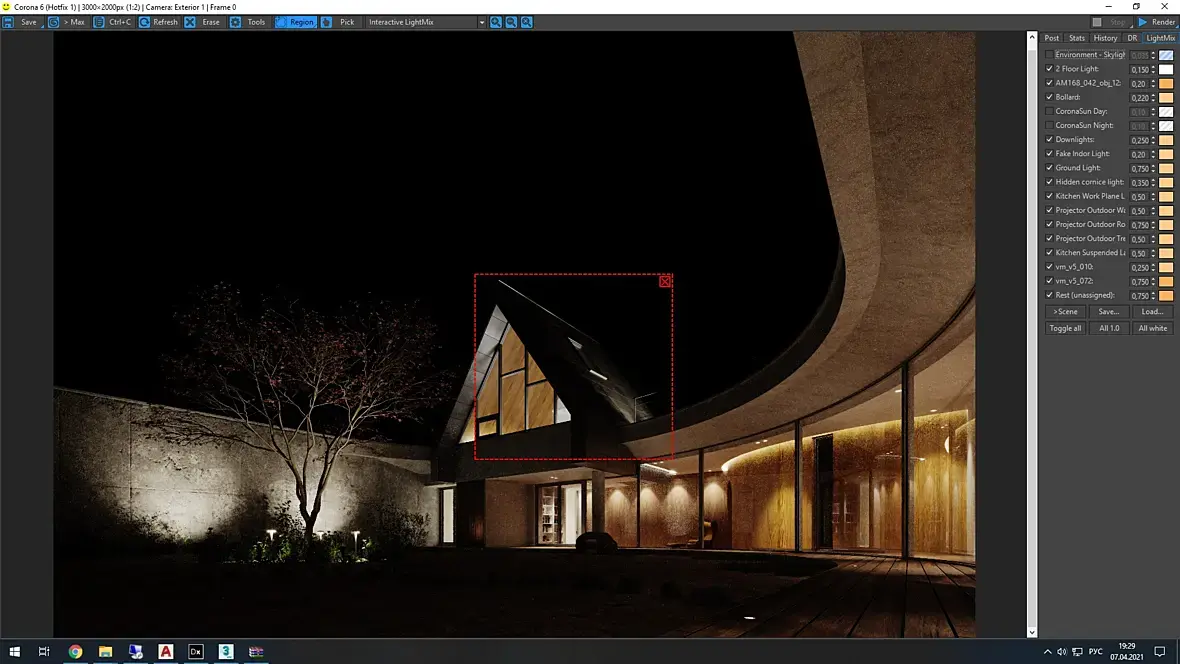Open the Windows Start menu
The width and height of the screenshot is (1180, 664).
tap(14, 651)
